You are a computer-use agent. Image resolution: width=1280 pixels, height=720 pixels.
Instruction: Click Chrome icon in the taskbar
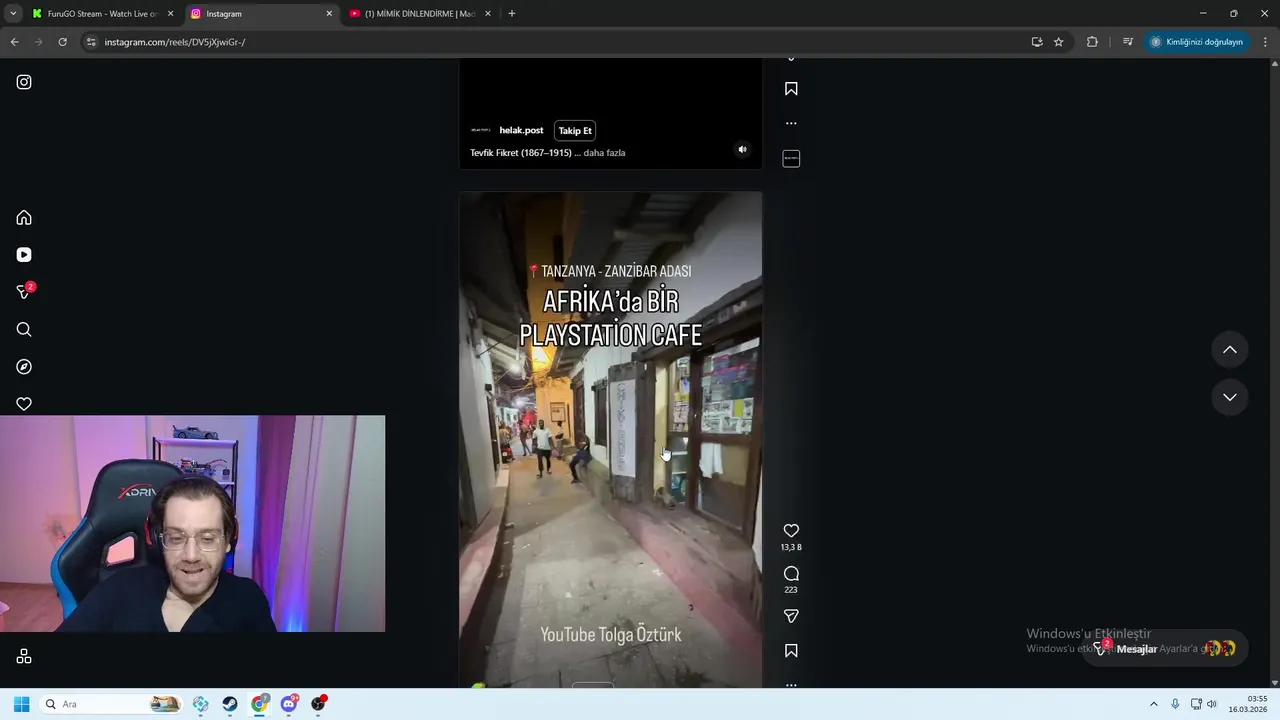[260, 704]
